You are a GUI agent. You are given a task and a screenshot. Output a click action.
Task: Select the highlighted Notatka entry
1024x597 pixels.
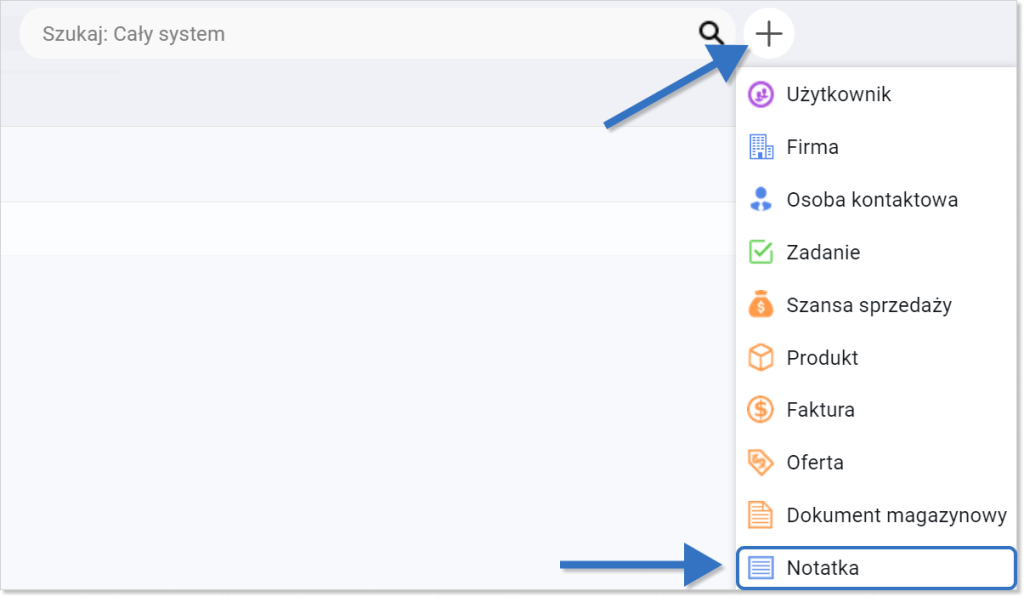876,568
